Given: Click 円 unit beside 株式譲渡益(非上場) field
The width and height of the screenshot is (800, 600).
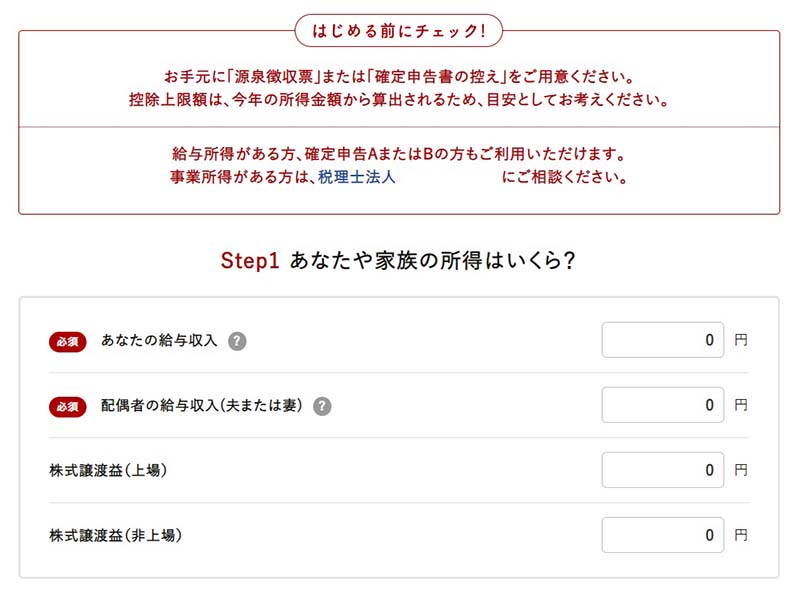Looking at the screenshot, I should [740, 535].
